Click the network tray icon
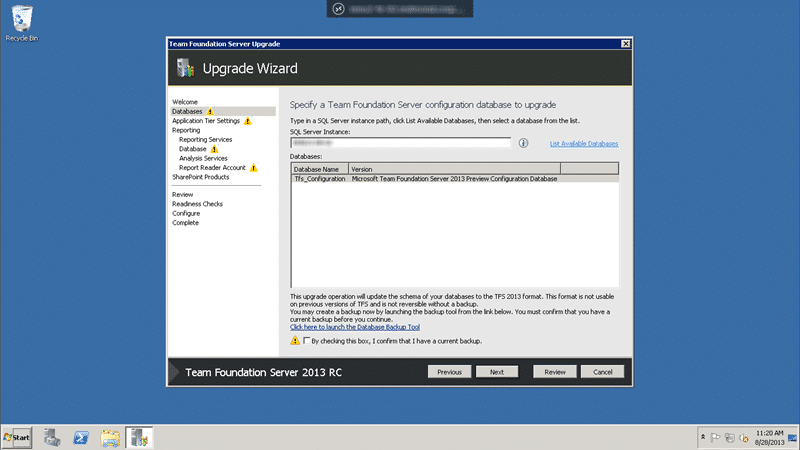Viewport: 800px width, 450px height. click(730, 438)
